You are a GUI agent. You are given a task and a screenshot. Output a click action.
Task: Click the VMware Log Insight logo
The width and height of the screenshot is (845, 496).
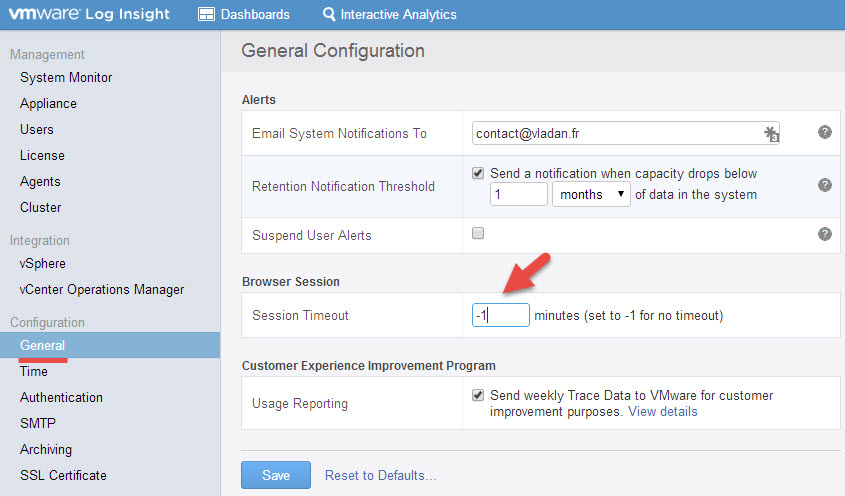tap(89, 14)
